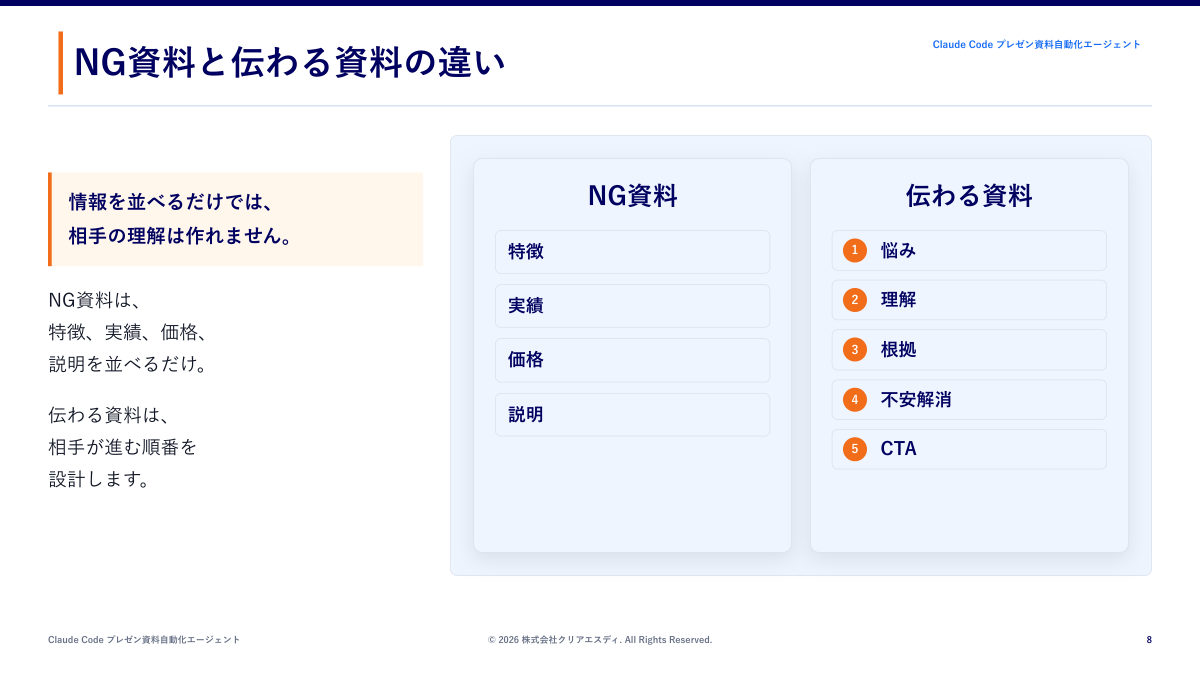Select the 理解 step label
Screen dimensions: 1200x676
pyautogui.click(x=898, y=300)
